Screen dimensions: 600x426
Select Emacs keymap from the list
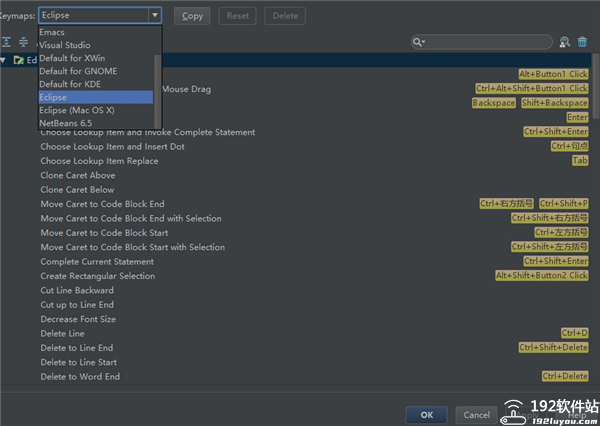coord(96,32)
